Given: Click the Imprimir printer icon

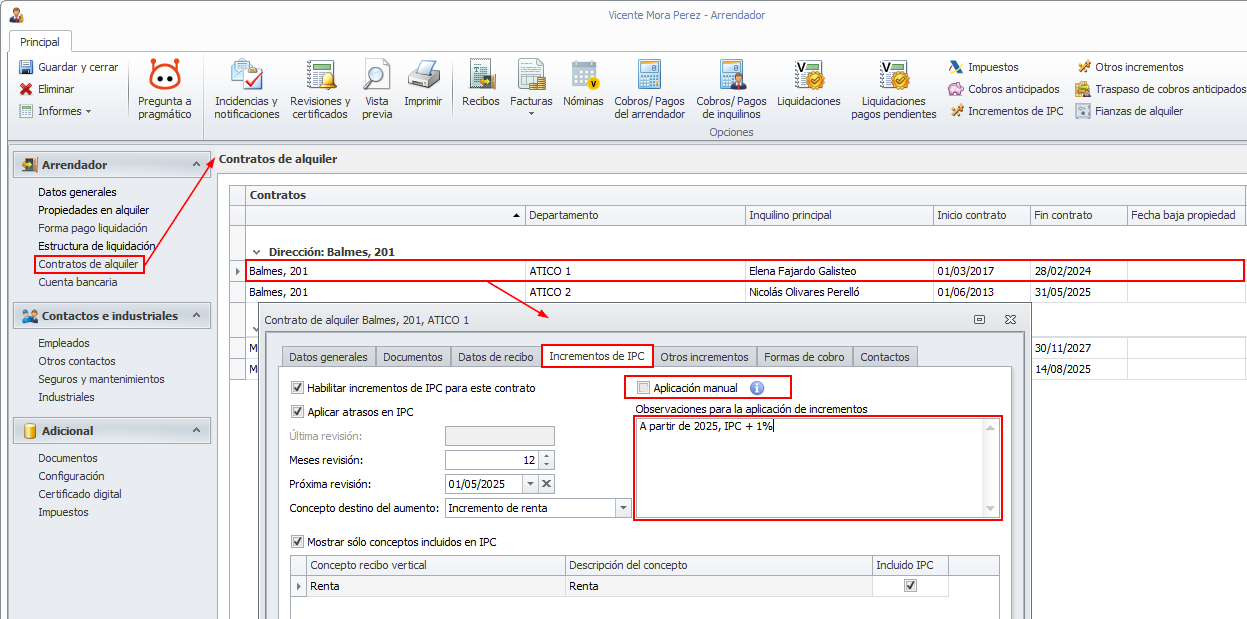Looking at the screenshot, I should click(423, 76).
